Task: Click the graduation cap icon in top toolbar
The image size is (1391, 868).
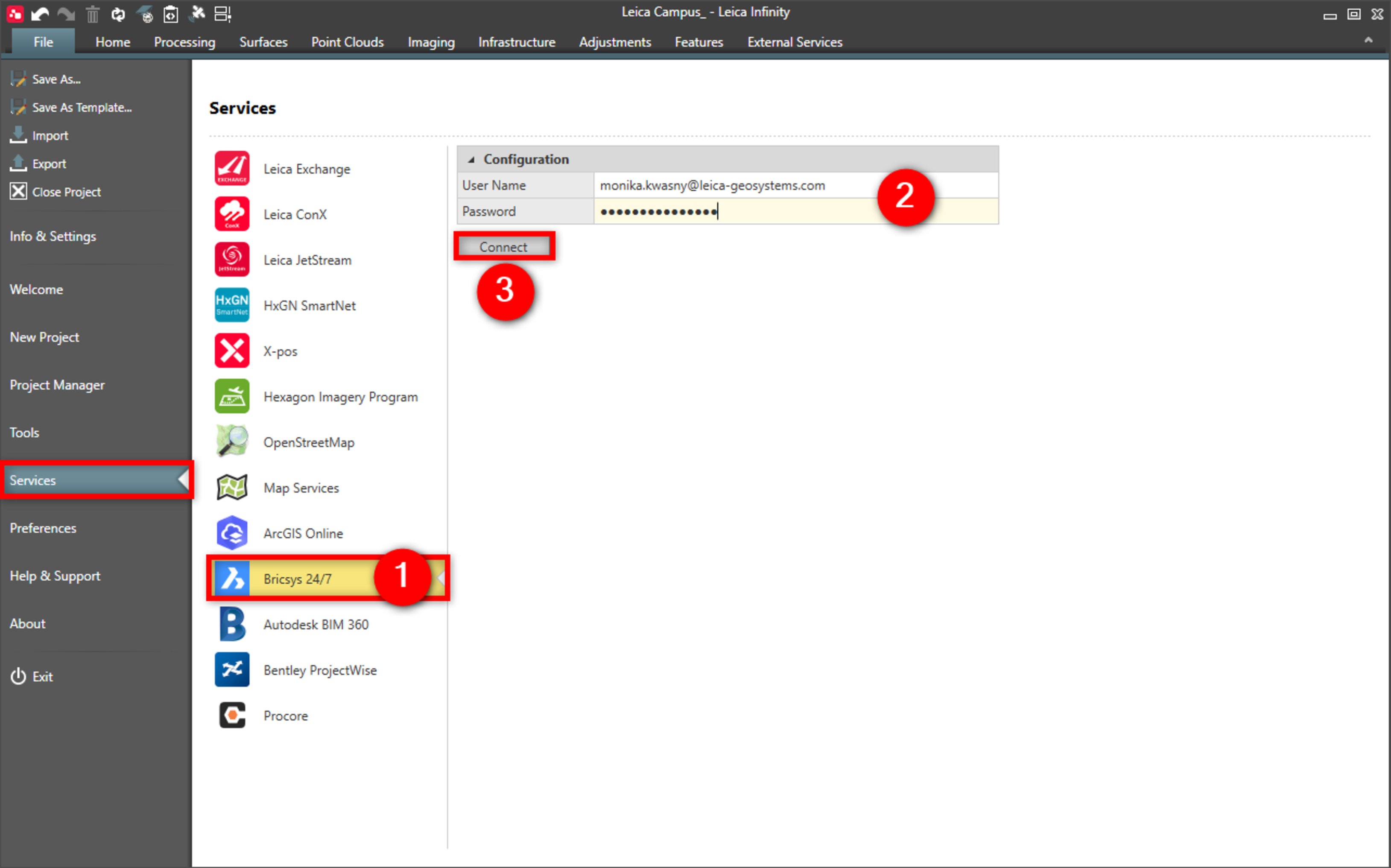Action: [145, 14]
